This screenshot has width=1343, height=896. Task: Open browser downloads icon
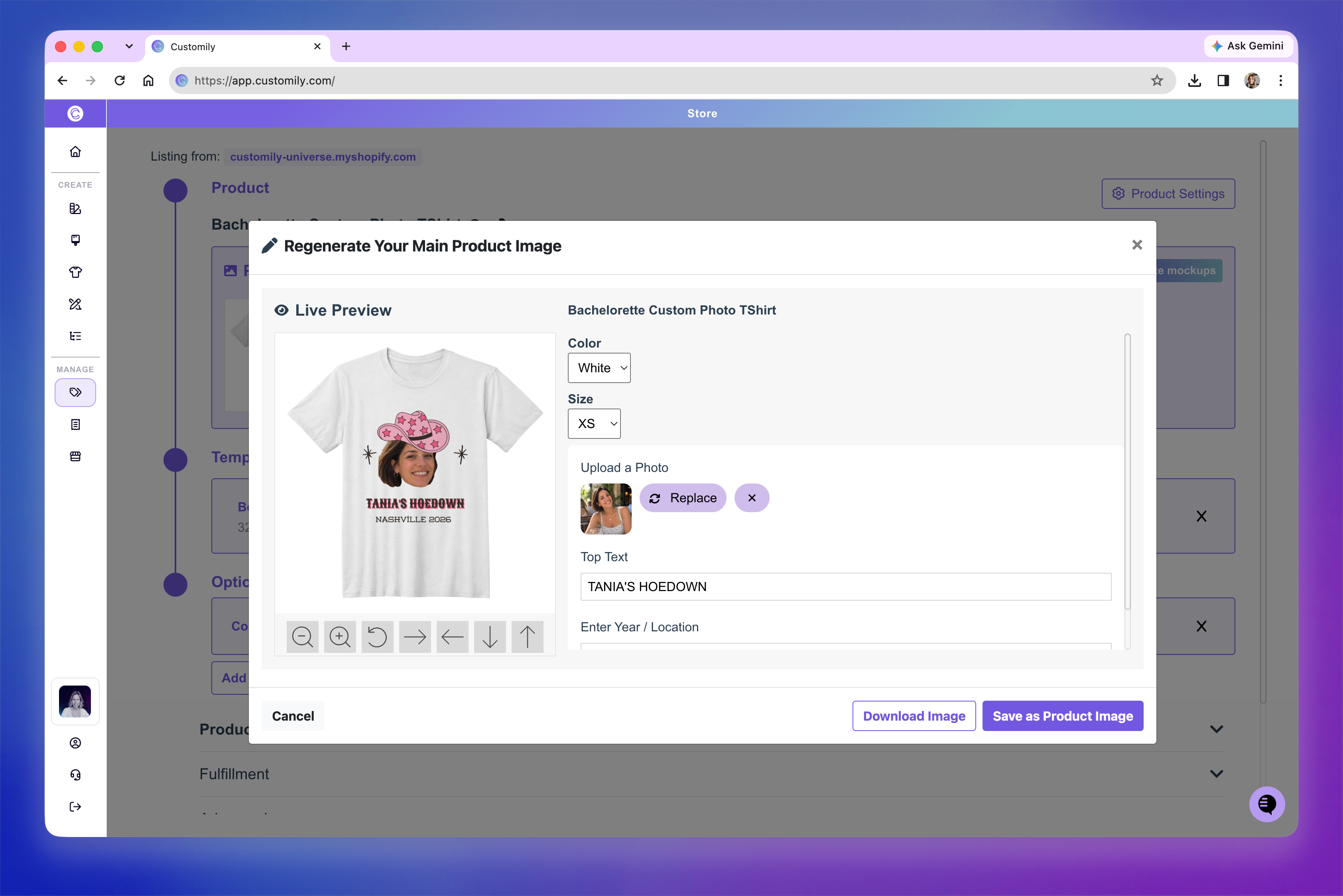[x=1194, y=81]
